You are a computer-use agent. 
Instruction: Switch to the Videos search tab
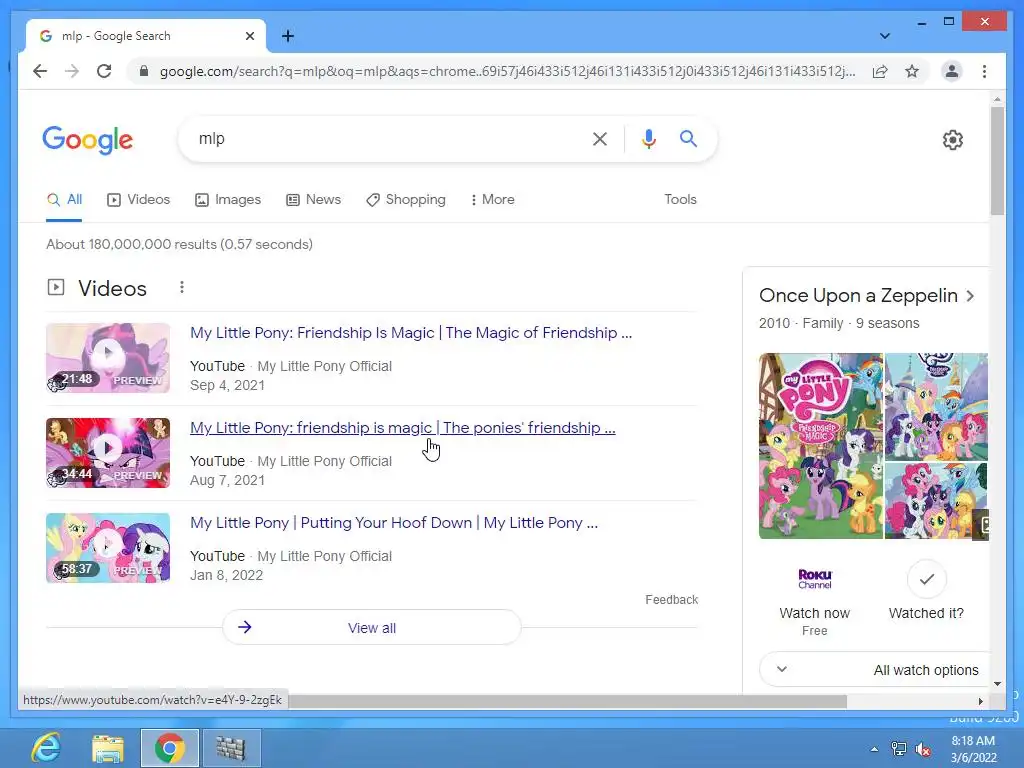click(x=138, y=200)
